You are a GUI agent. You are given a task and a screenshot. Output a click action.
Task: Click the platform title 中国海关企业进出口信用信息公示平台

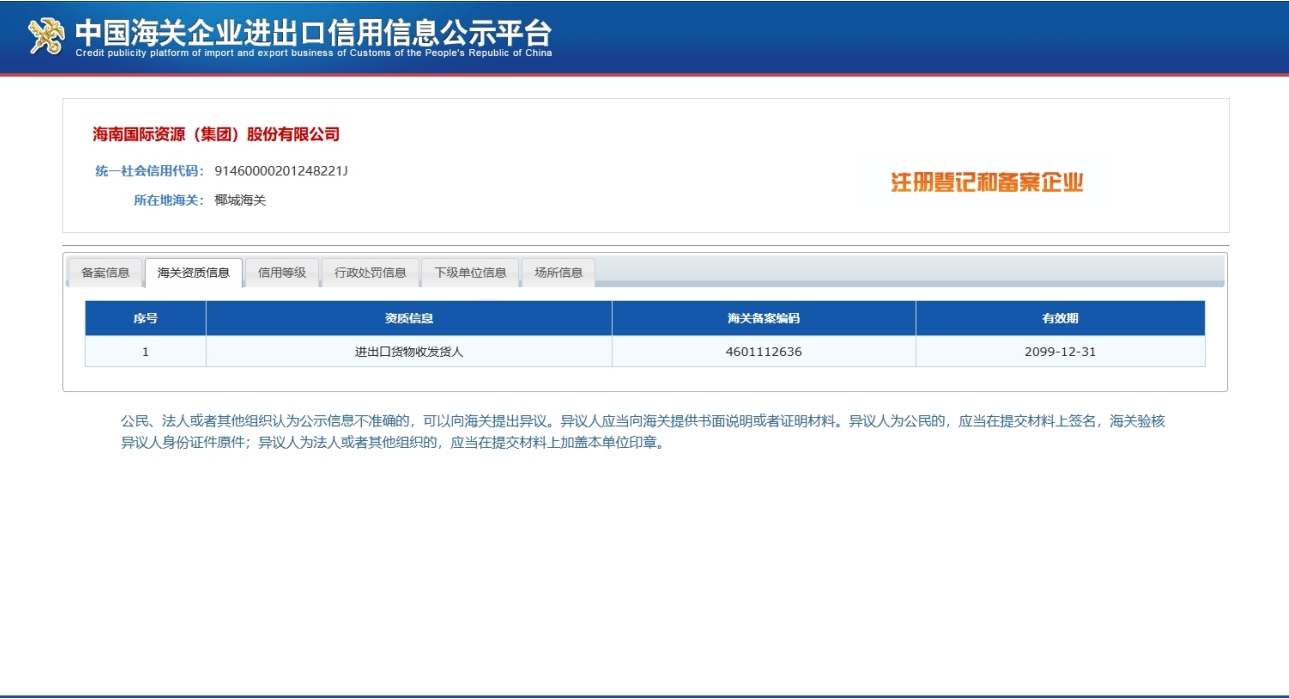(313, 31)
